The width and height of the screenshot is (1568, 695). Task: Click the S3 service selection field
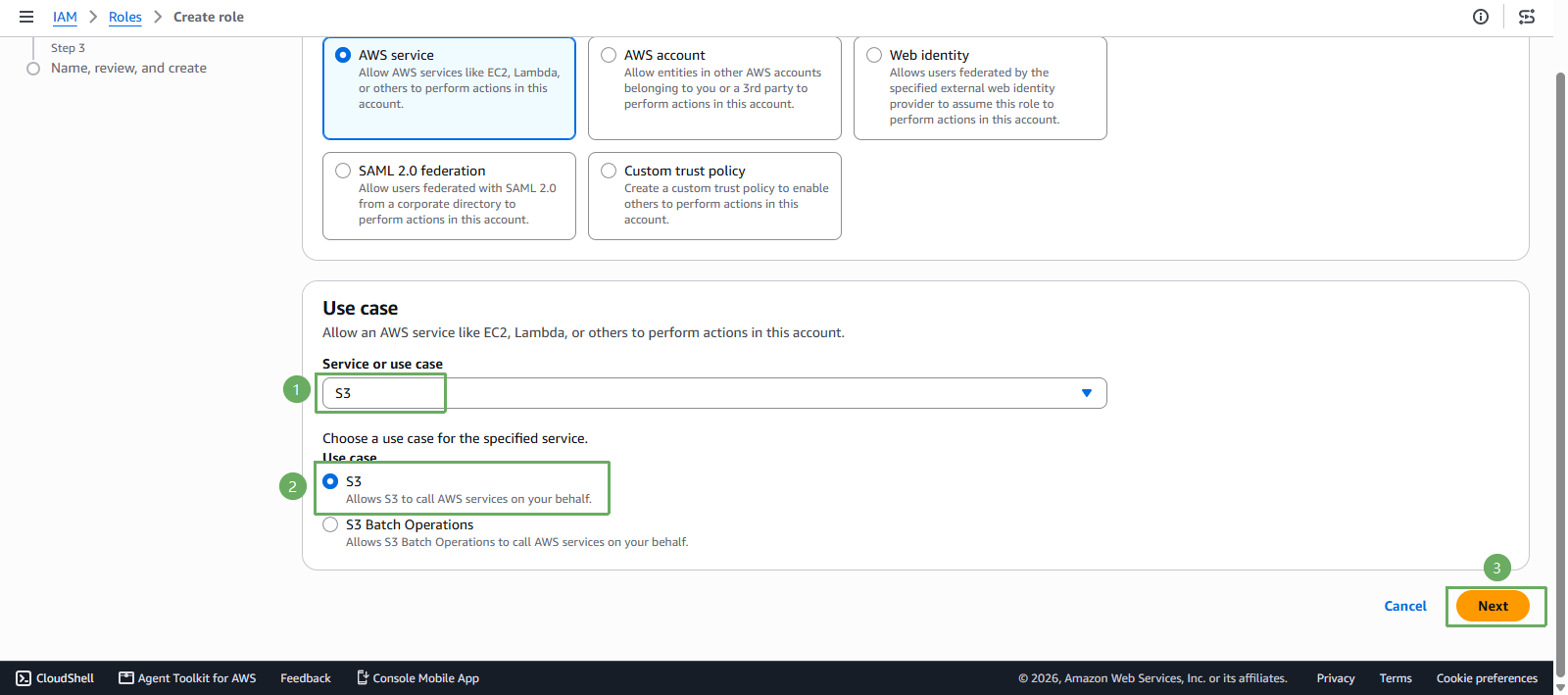714,393
